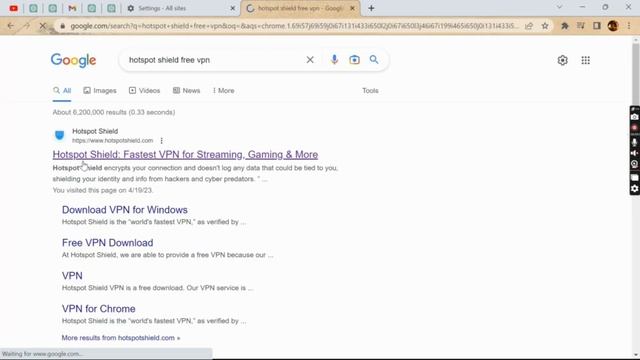This screenshot has width=640, height=360.
Task: Select the All results tab
Action: (62, 91)
